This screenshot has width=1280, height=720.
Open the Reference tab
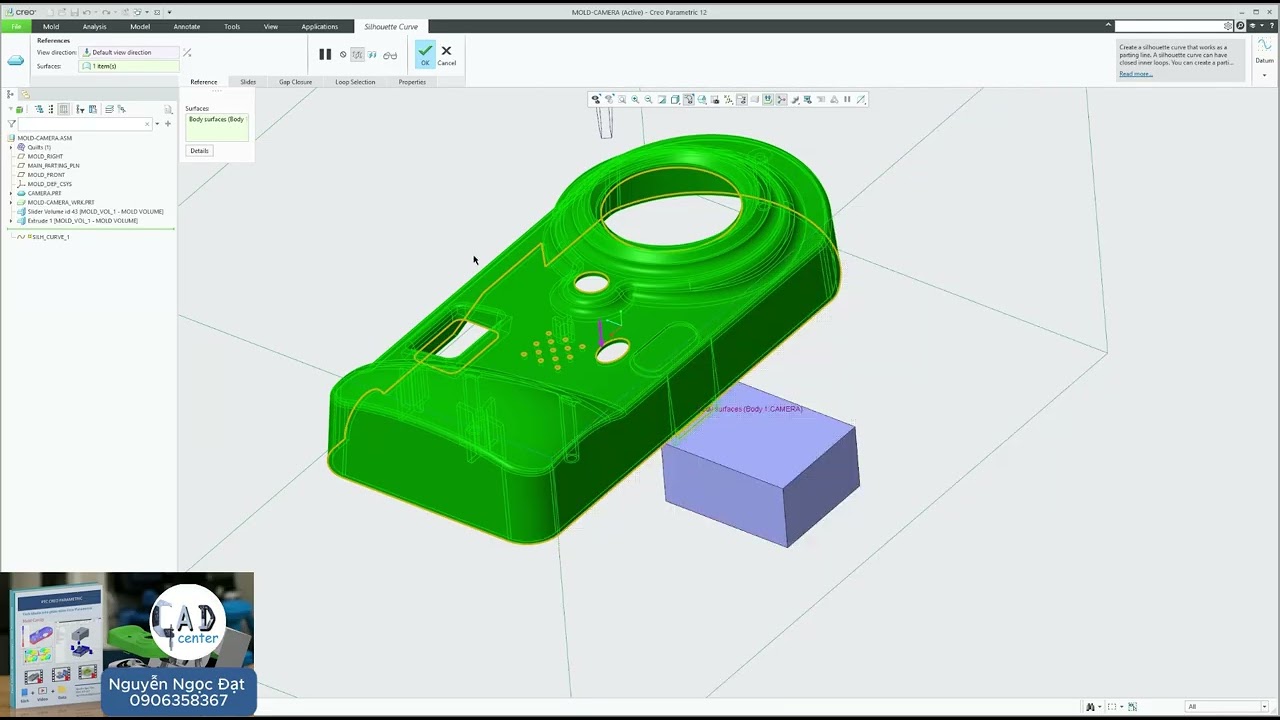(x=204, y=82)
